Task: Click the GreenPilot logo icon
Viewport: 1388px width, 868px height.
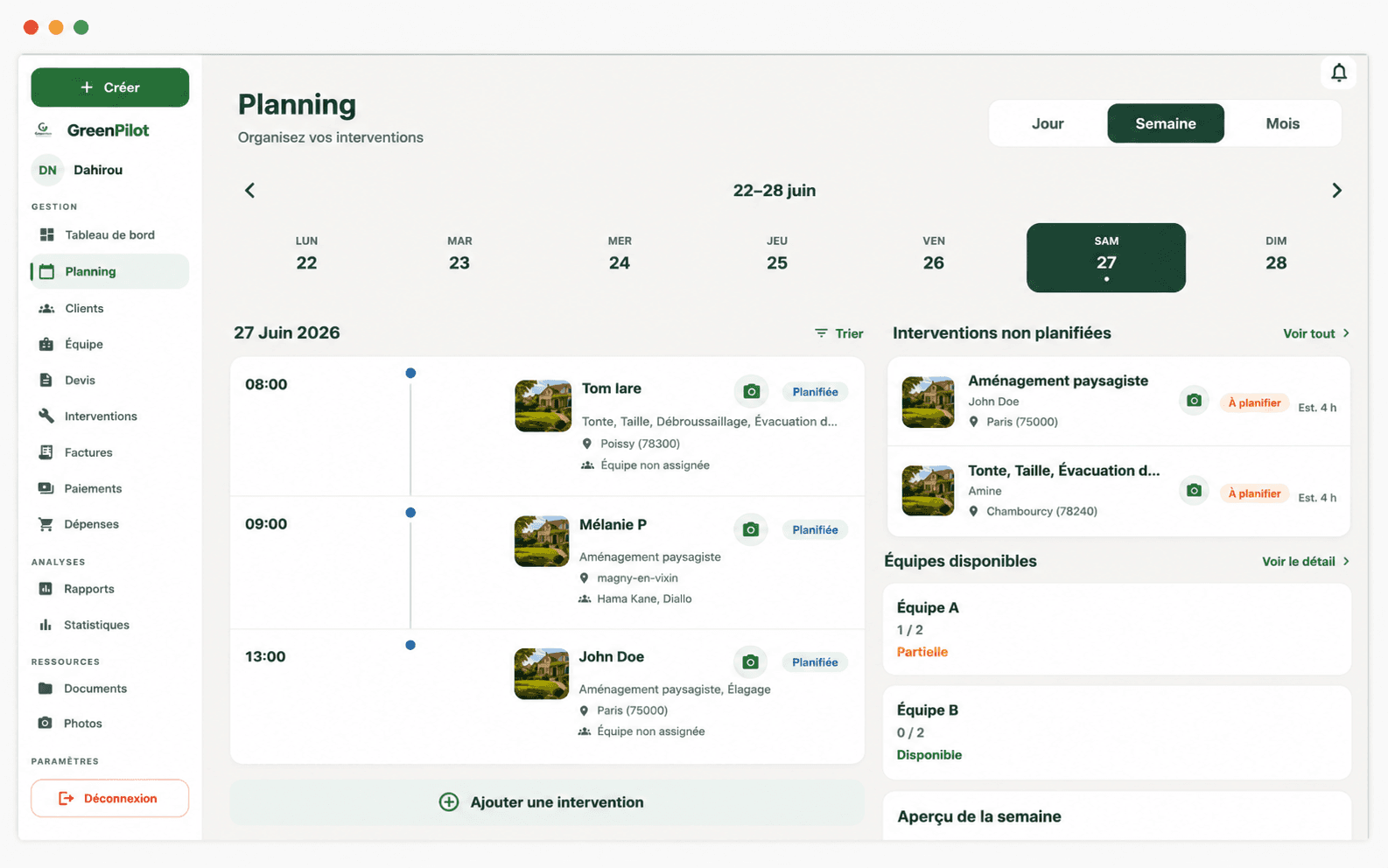Action: 43,129
